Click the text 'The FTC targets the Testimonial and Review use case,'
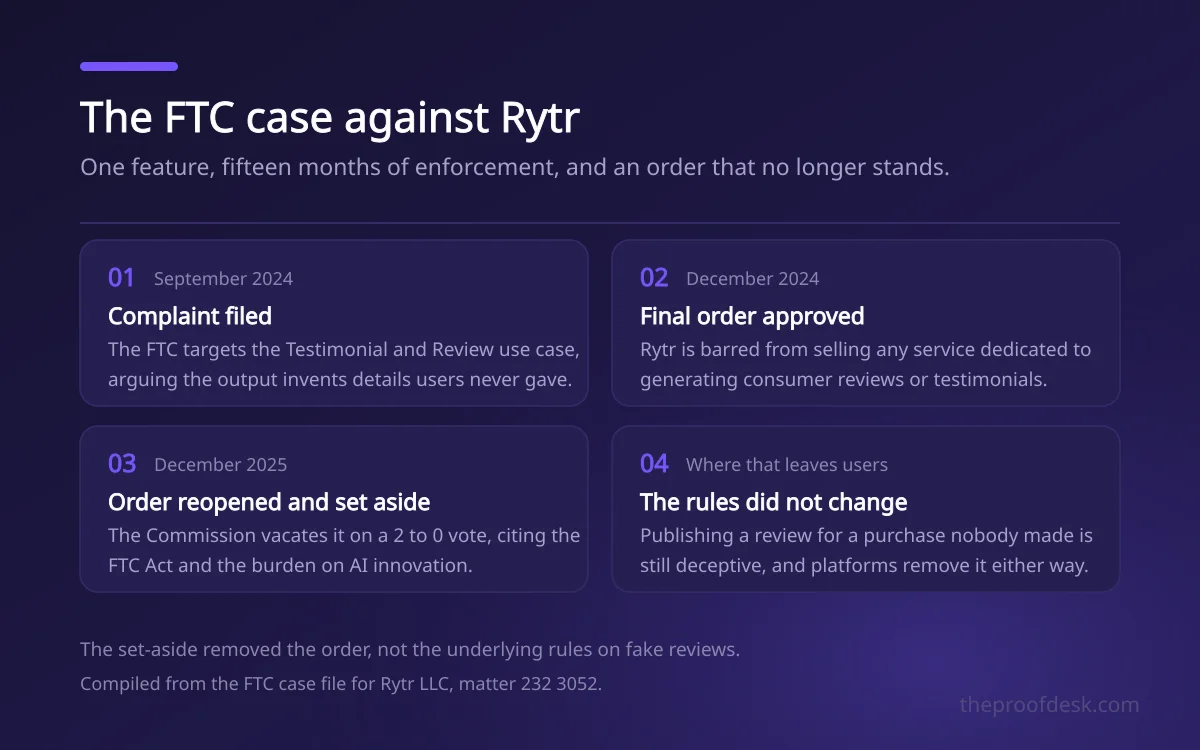 click(x=344, y=350)
